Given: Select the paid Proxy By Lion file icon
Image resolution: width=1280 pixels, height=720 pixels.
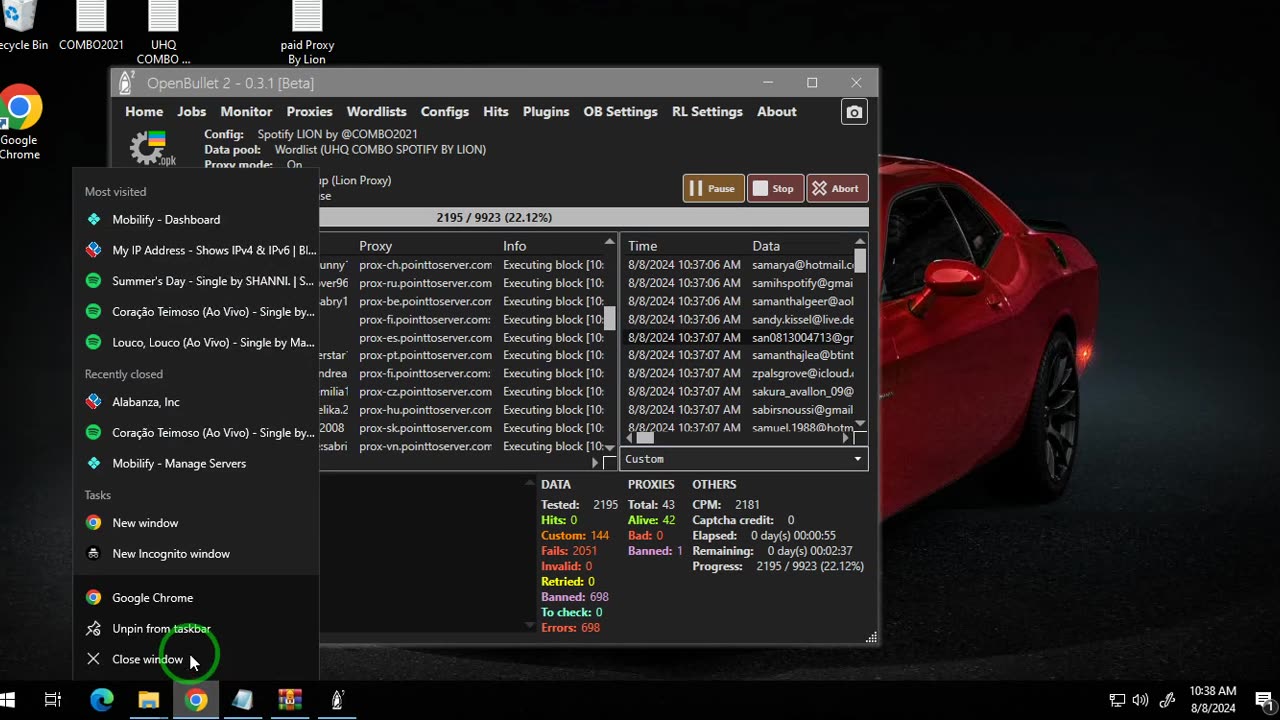Looking at the screenshot, I should (307, 33).
